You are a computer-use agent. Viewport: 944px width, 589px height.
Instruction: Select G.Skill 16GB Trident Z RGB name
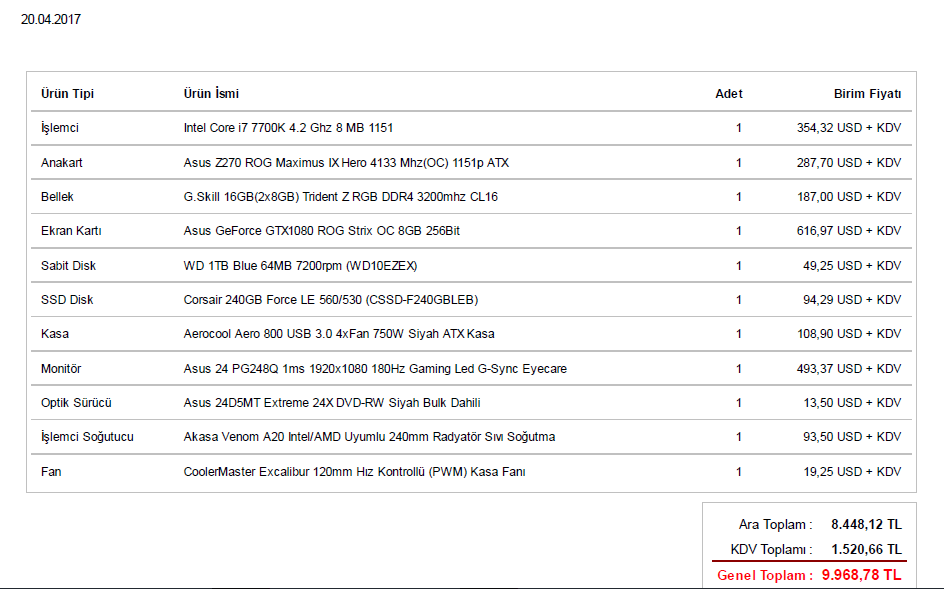(x=341, y=196)
